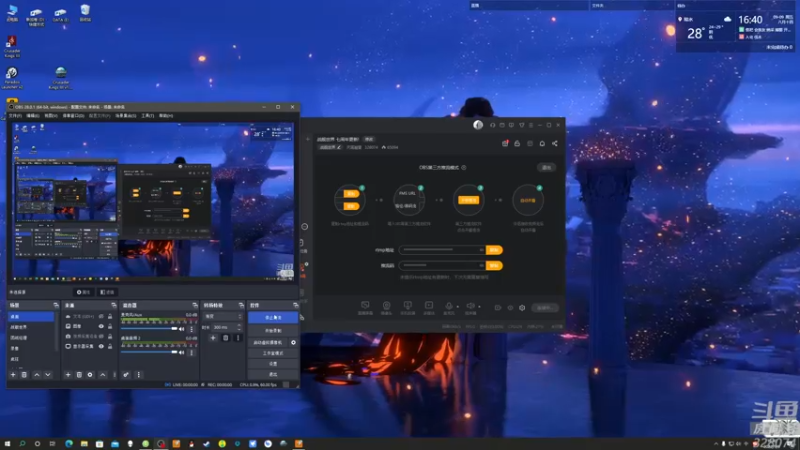Open the transition type dropdown in Transitions dock

point(223,316)
